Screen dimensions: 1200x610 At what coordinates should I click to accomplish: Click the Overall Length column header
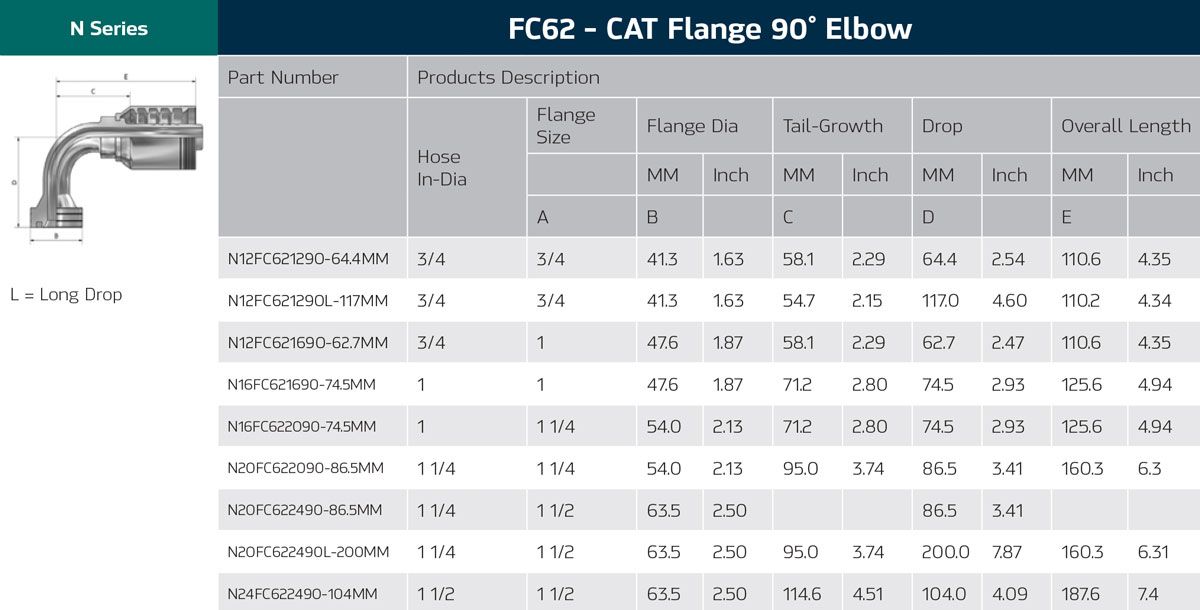pos(1125,126)
